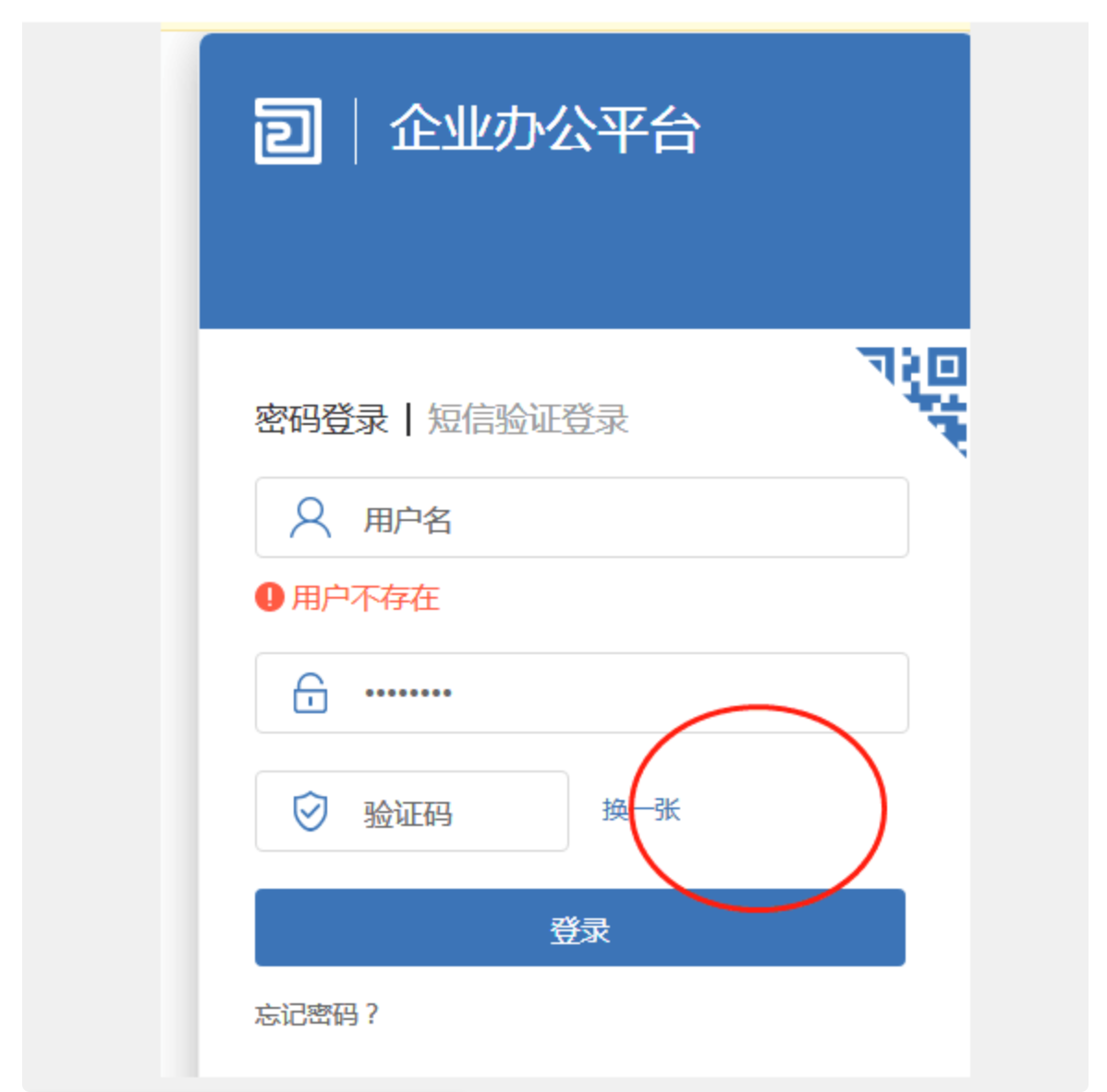This screenshot has height=1092, width=1107.
Task: Click the shield checkmark icon in captcha field
Action: coord(310,811)
